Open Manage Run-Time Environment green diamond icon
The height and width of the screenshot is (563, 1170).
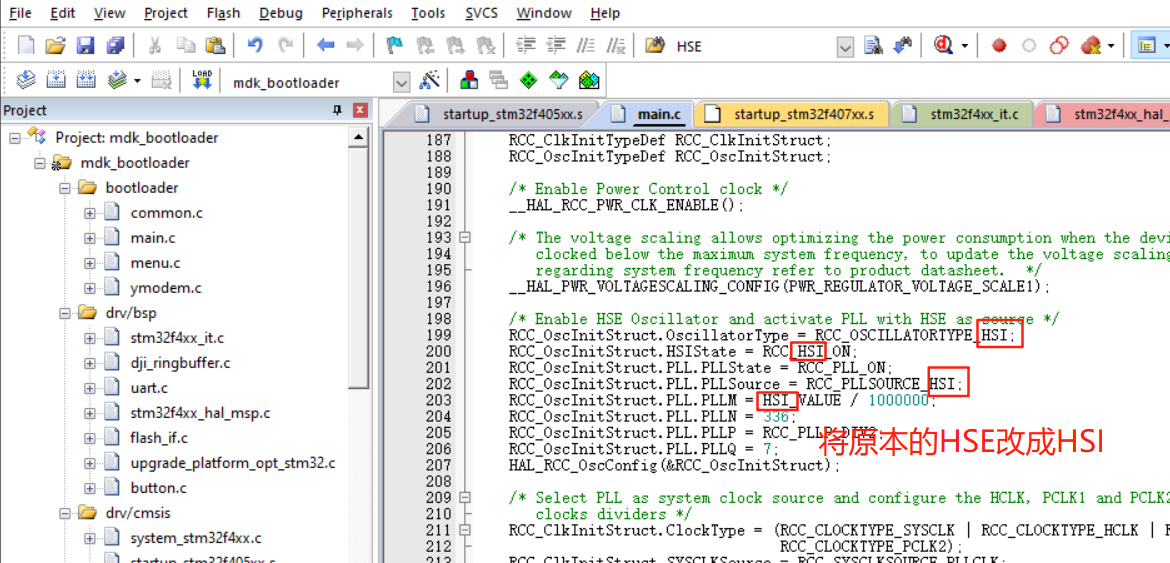tap(528, 81)
